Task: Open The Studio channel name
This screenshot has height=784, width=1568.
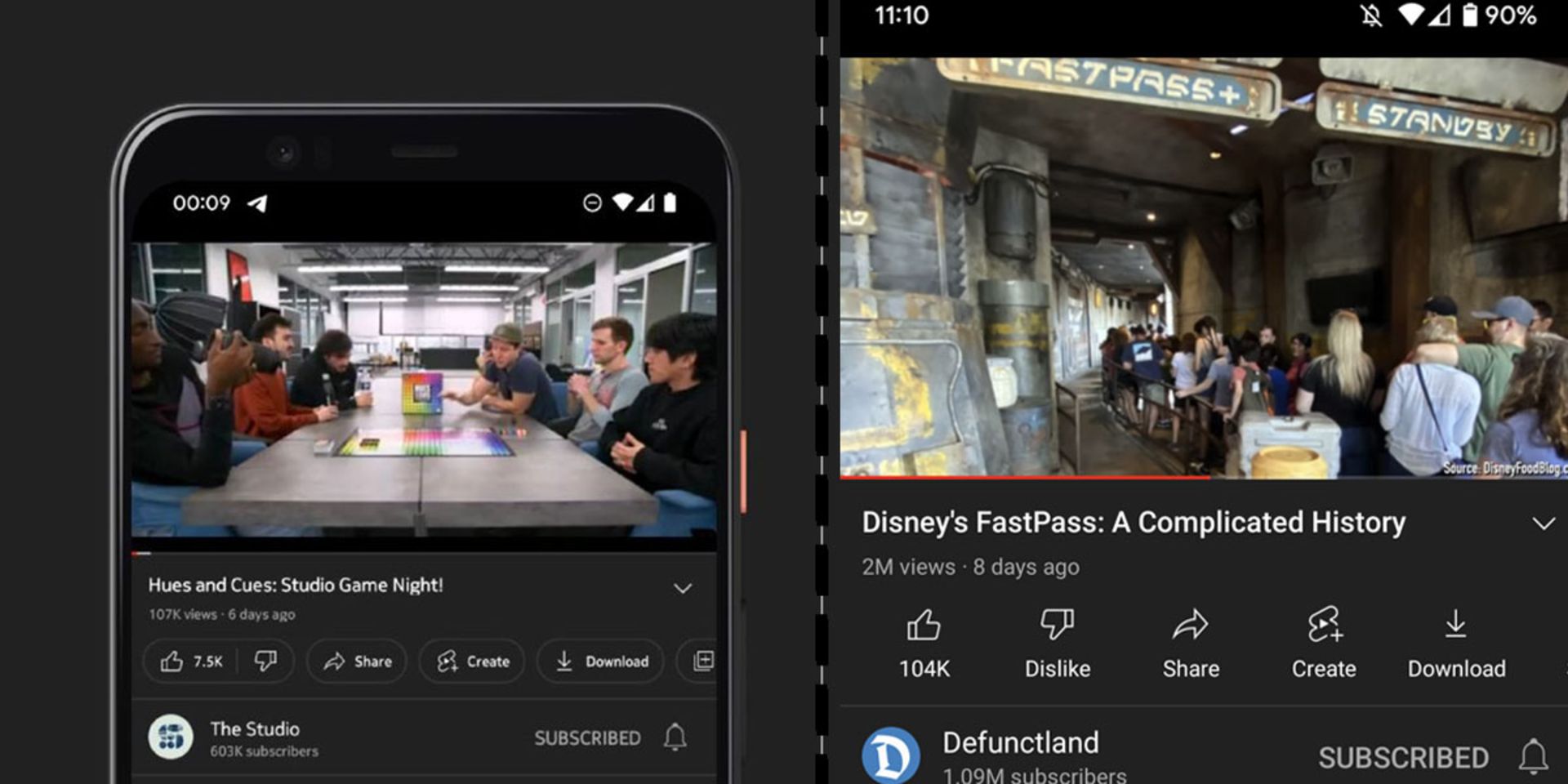Action: [x=255, y=728]
